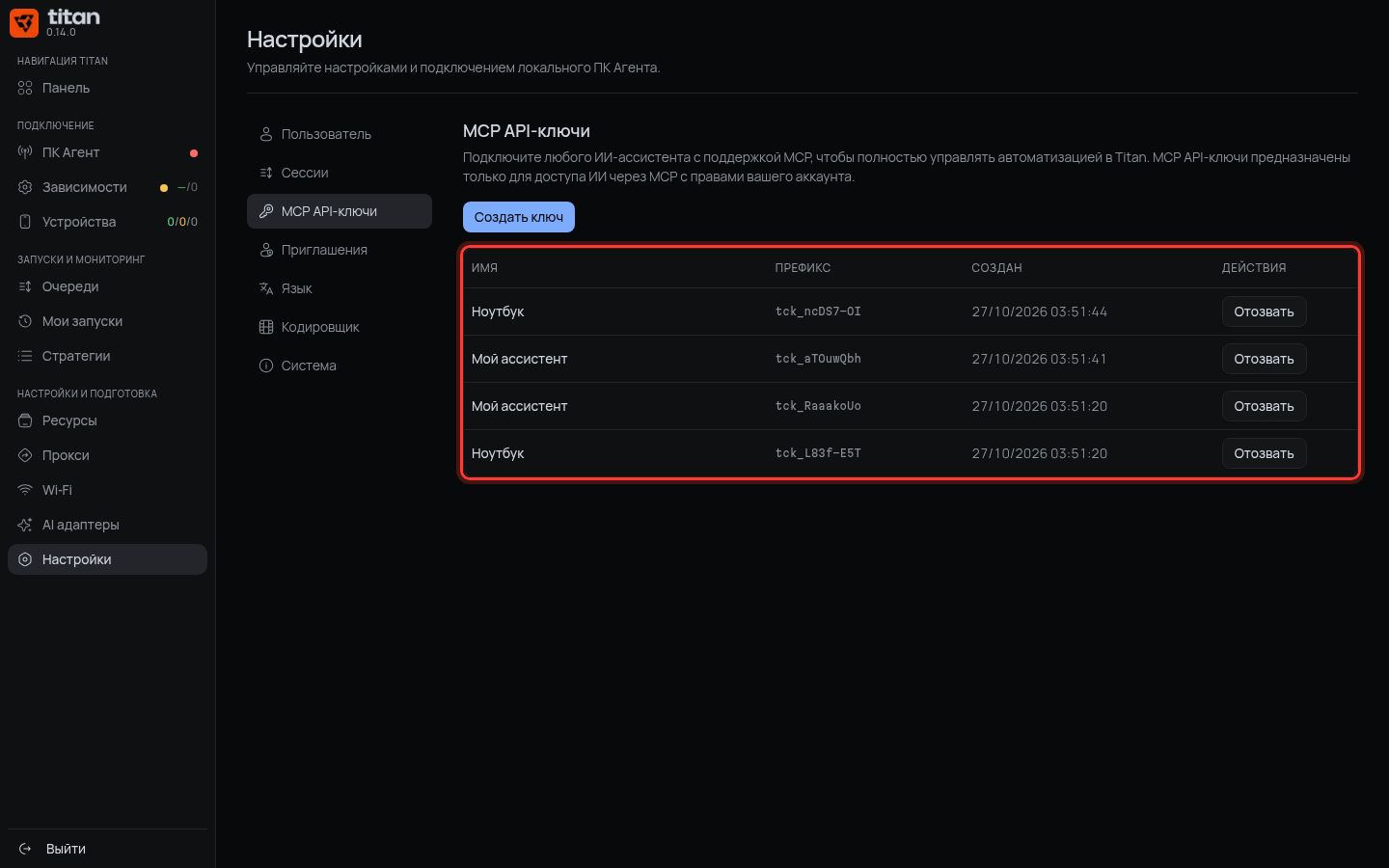Create a new key with Создать ключ
Image resolution: width=1389 pixels, height=868 pixels.
click(519, 217)
